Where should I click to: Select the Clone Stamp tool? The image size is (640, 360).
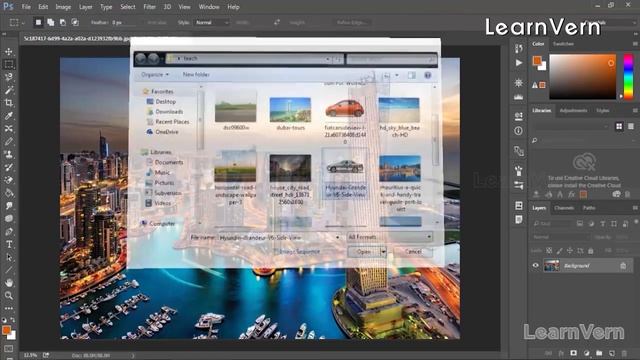[9, 154]
